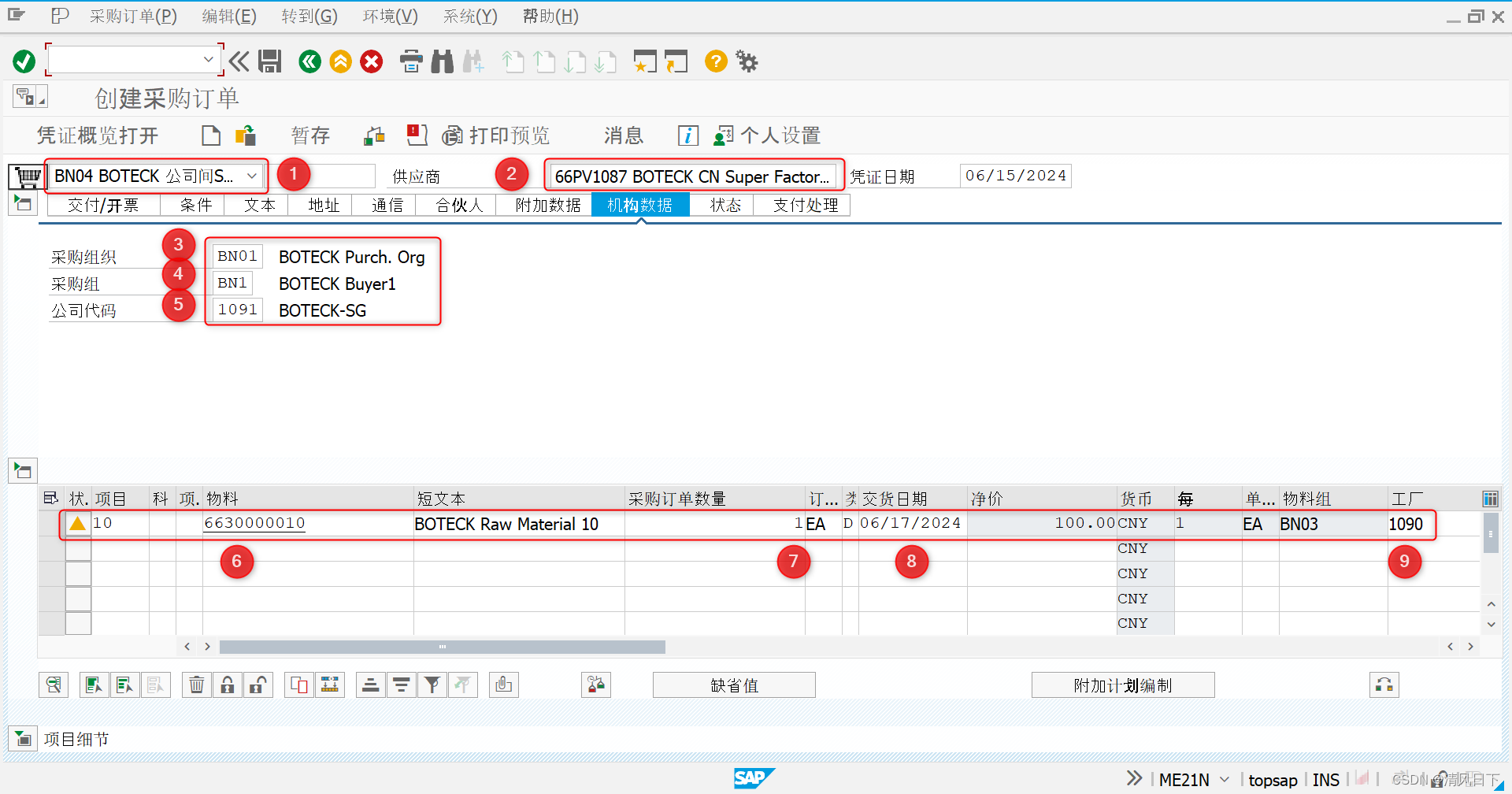Image resolution: width=1512 pixels, height=794 pixels.
Task: Click the Sort ascending icon
Action: [x=370, y=685]
